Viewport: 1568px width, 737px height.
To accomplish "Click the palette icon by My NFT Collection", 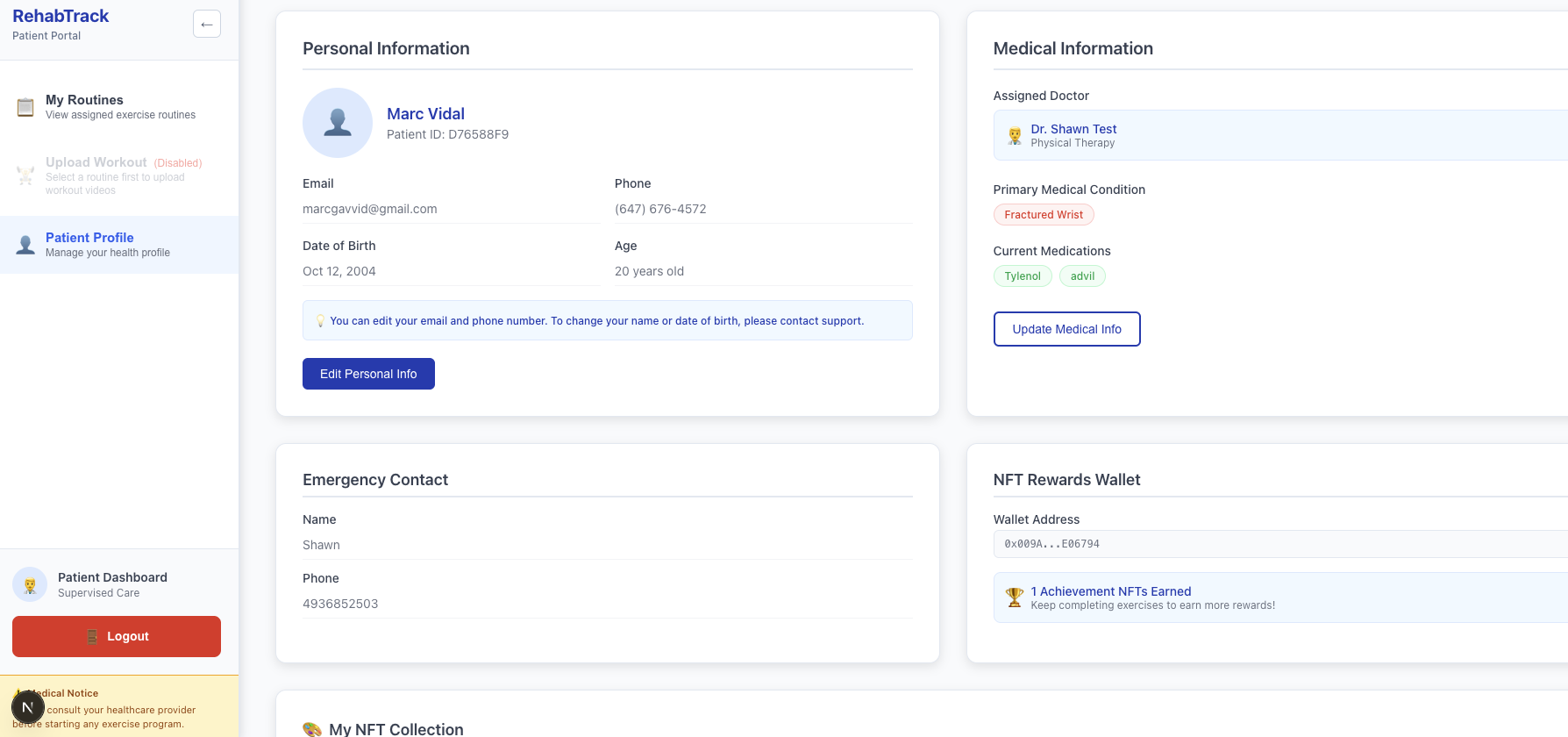I will [x=311, y=729].
